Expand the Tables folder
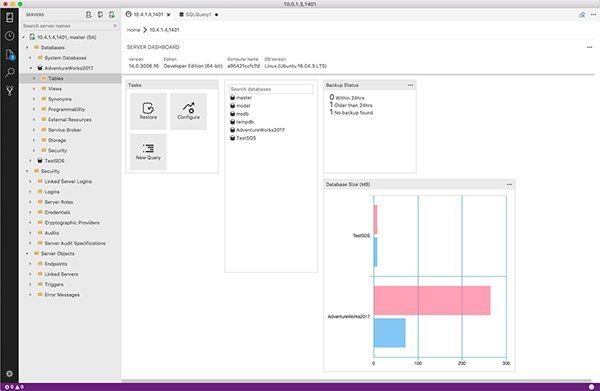Viewport: 600px width, 391px height. 34,78
